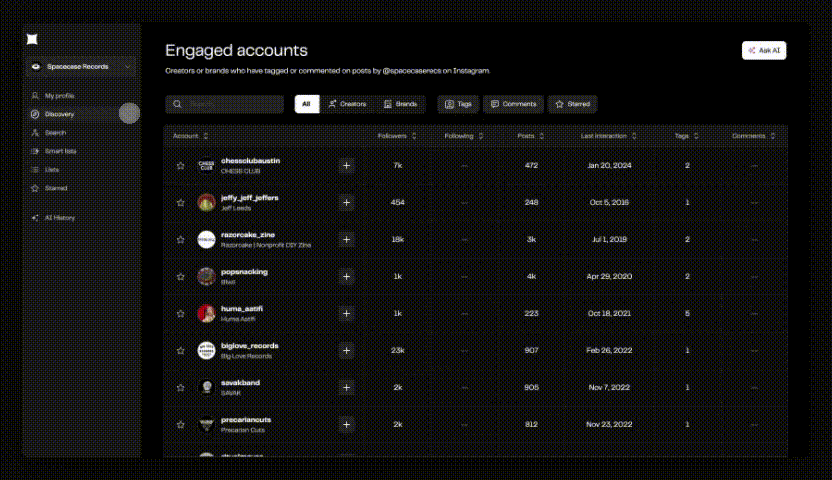Switch to the Creators filter tab
Screen dimensions: 832x480
click(x=347, y=104)
